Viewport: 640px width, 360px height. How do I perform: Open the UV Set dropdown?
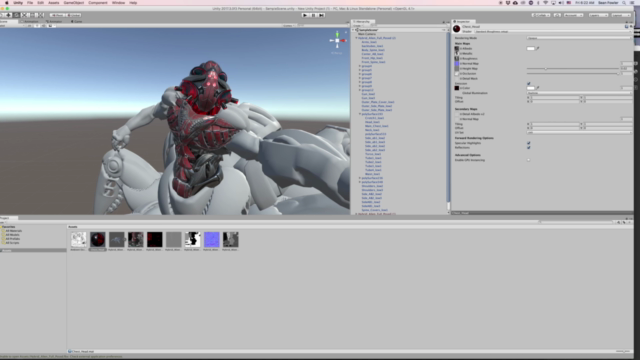[578, 133]
